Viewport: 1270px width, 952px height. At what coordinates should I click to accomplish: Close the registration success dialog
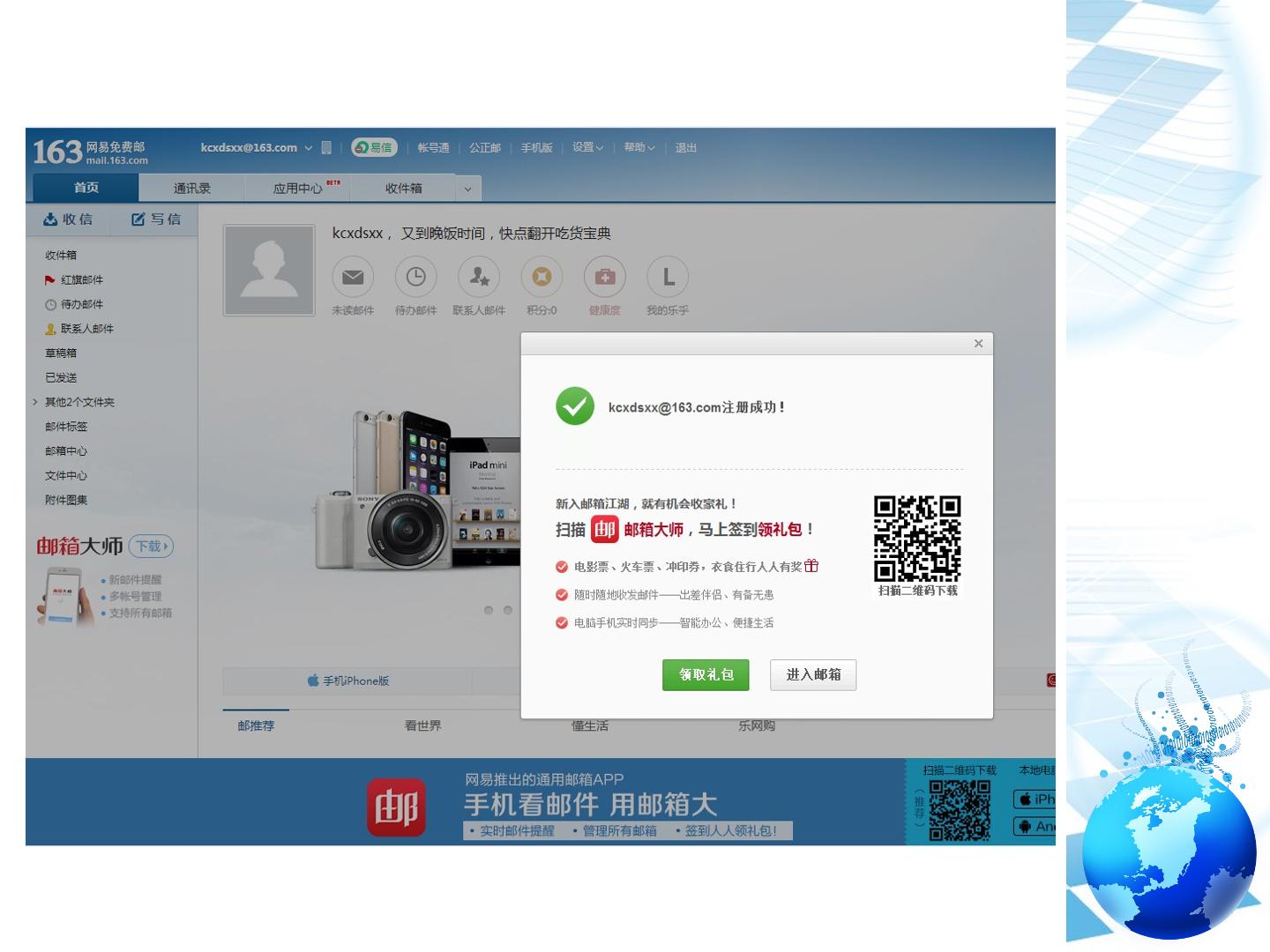978,344
